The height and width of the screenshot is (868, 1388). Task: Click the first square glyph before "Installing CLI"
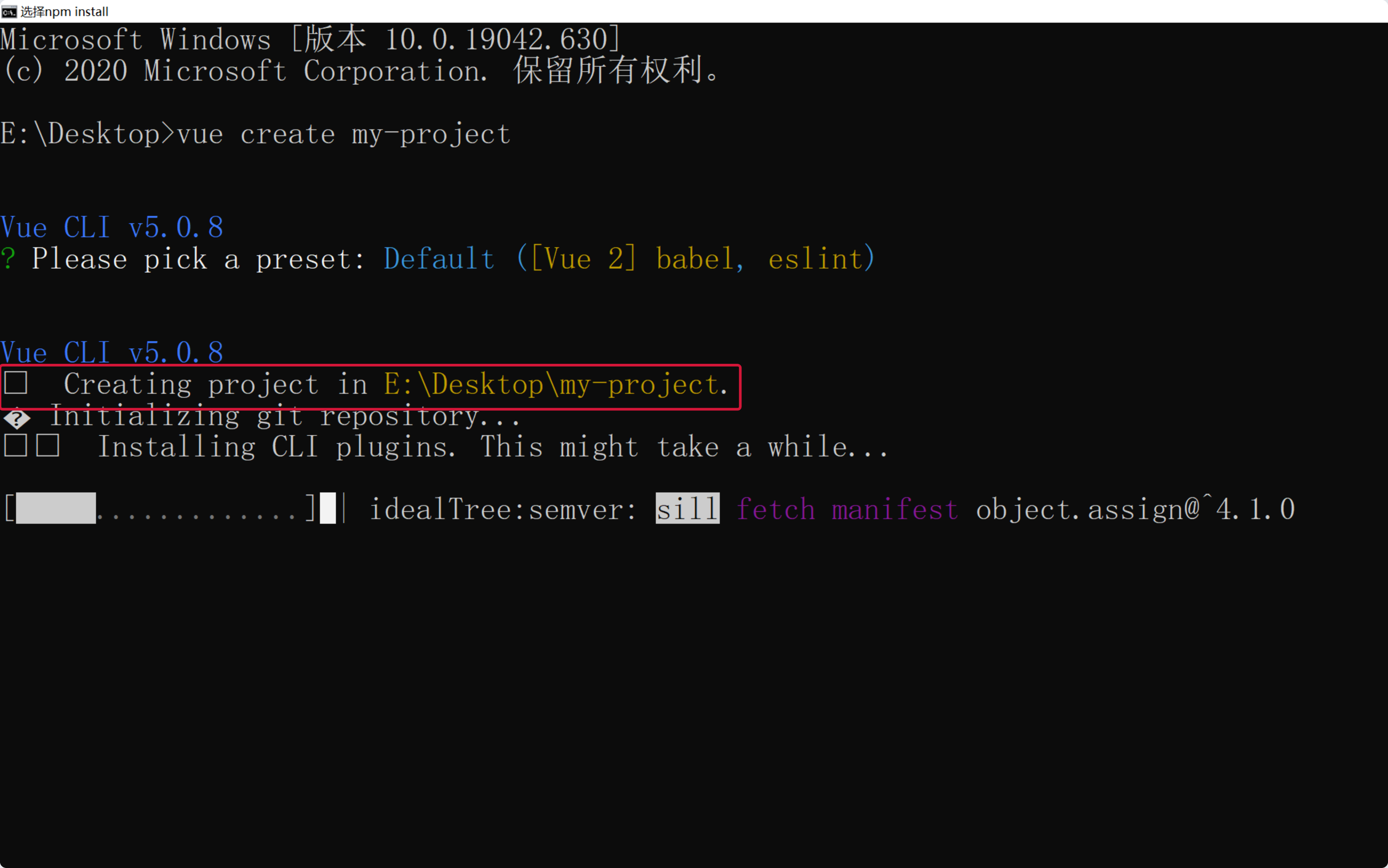[x=16, y=446]
